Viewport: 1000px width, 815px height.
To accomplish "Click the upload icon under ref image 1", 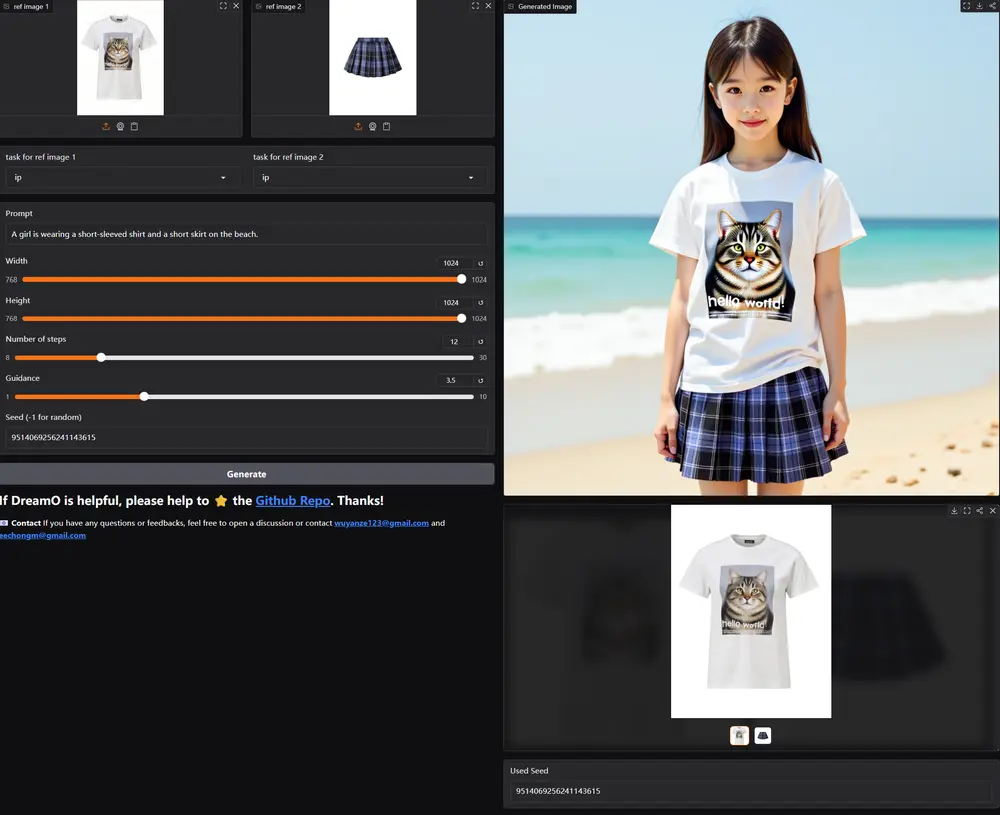I will [106, 126].
